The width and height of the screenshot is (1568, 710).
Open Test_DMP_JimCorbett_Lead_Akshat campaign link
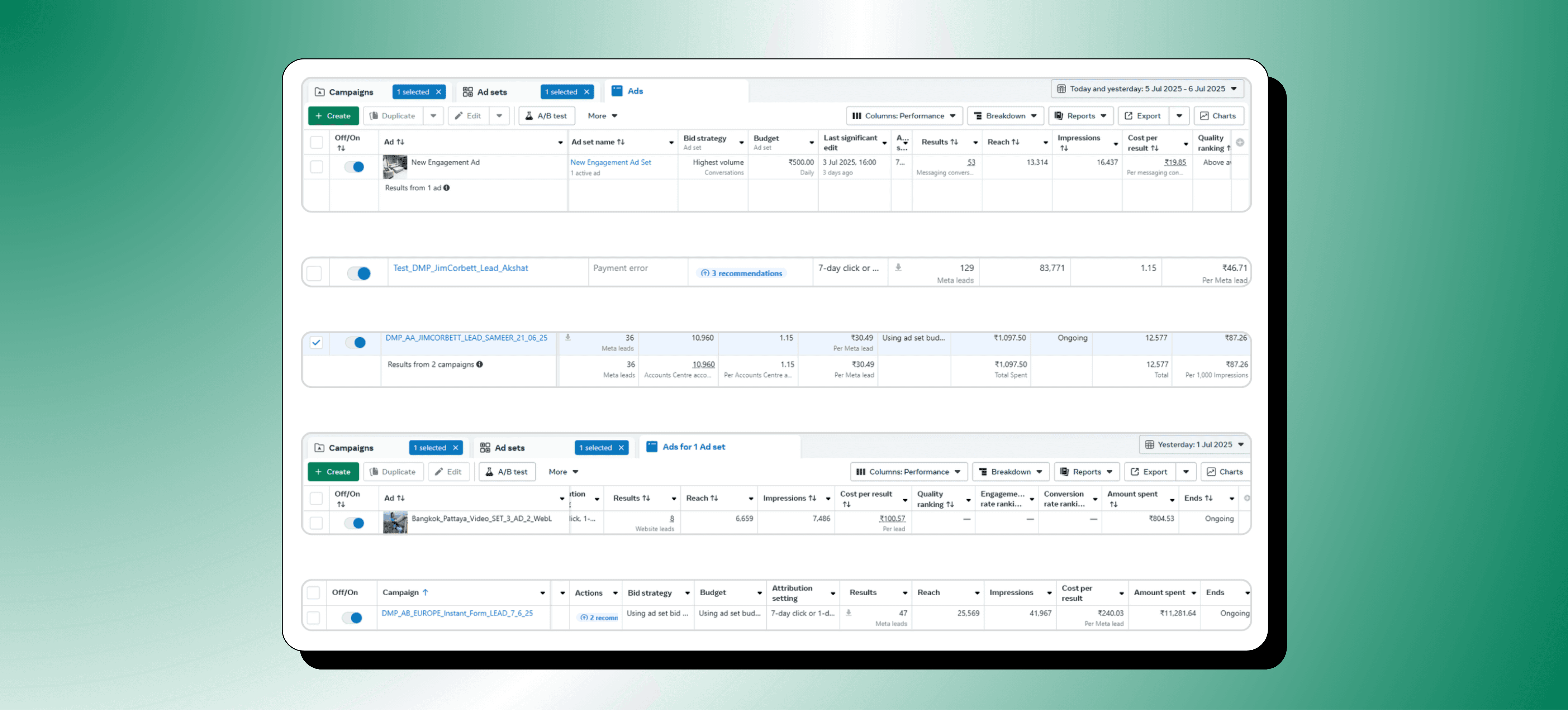click(x=461, y=268)
